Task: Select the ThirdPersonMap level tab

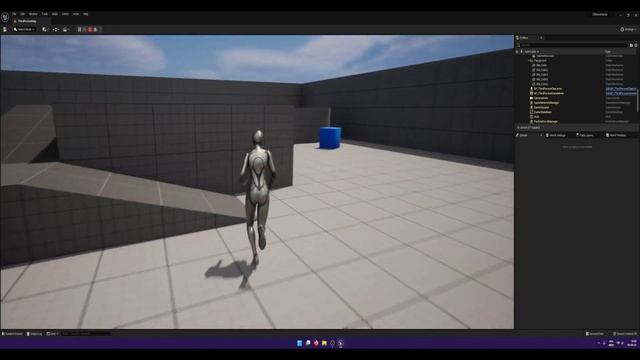Action: click(27, 21)
